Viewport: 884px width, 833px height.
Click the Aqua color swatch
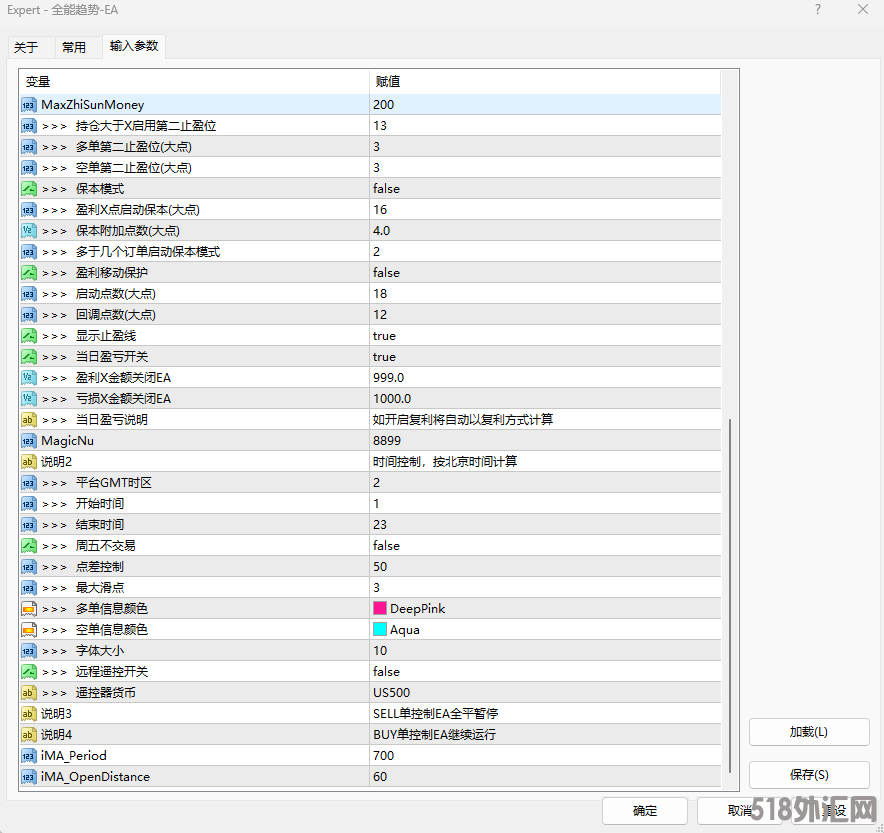[380, 630]
